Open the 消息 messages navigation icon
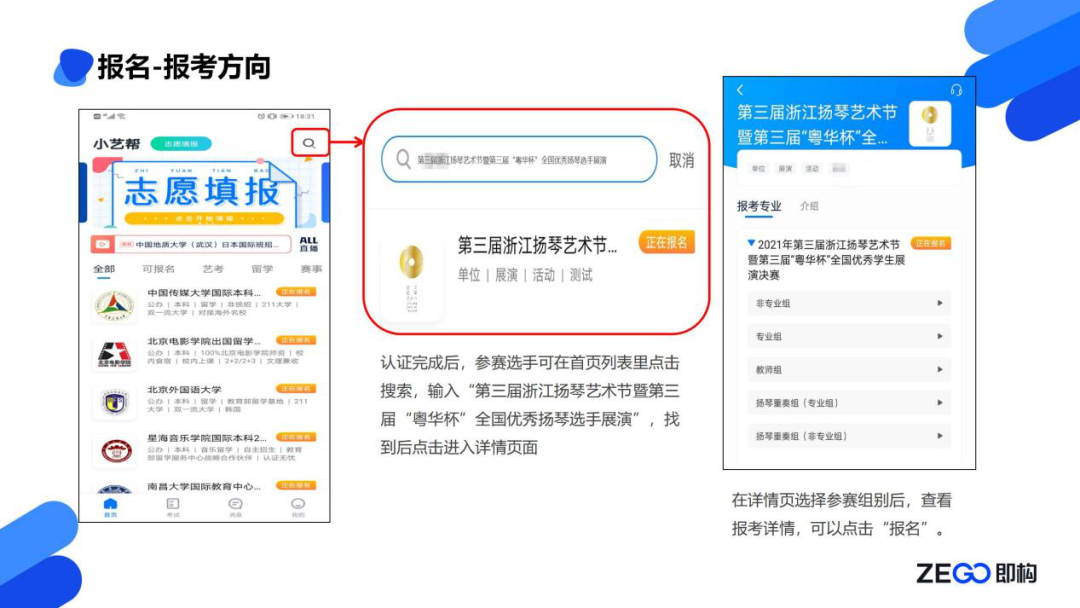Screen dimensions: 1080x608 [236, 505]
